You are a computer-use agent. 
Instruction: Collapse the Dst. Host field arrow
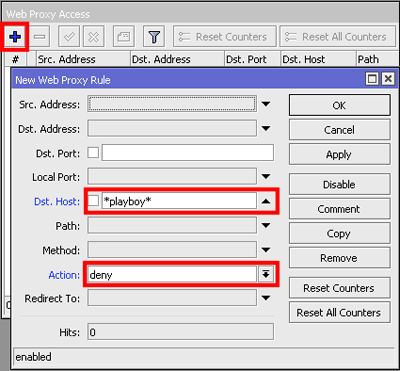pos(266,201)
